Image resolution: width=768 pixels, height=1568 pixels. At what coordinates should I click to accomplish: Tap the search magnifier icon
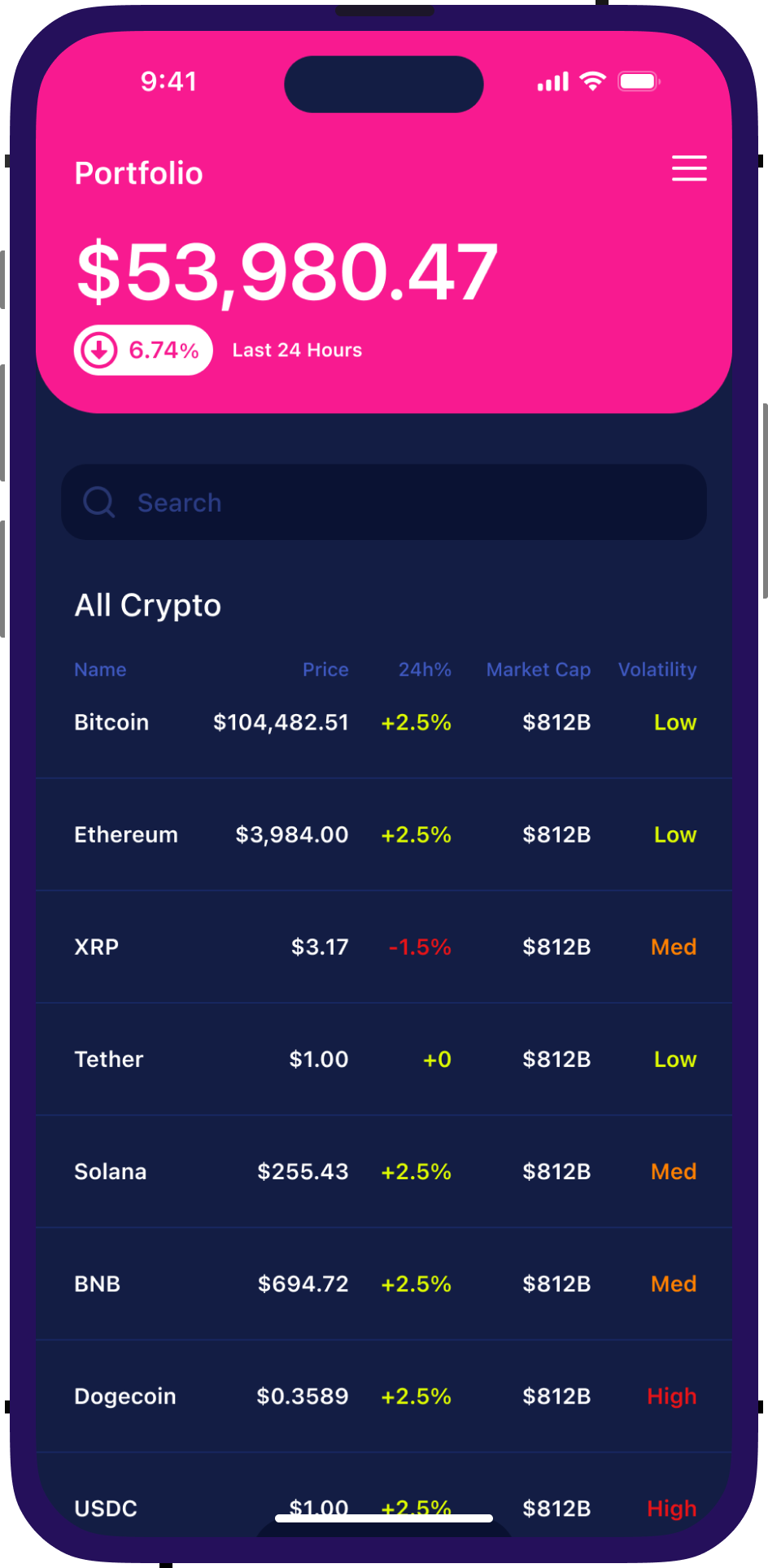(99, 503)
